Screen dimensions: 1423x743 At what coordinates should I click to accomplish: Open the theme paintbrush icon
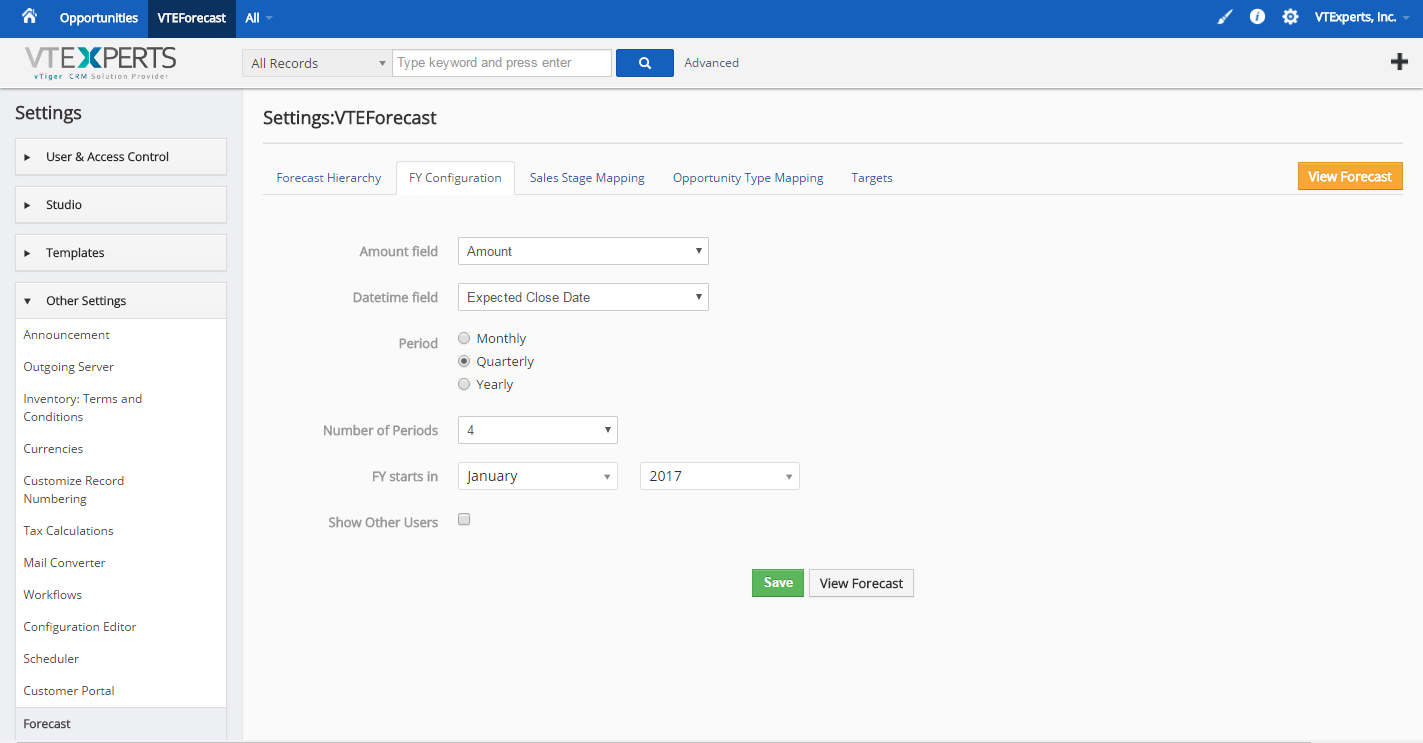pyautogui.click(x=1225, y=17)
